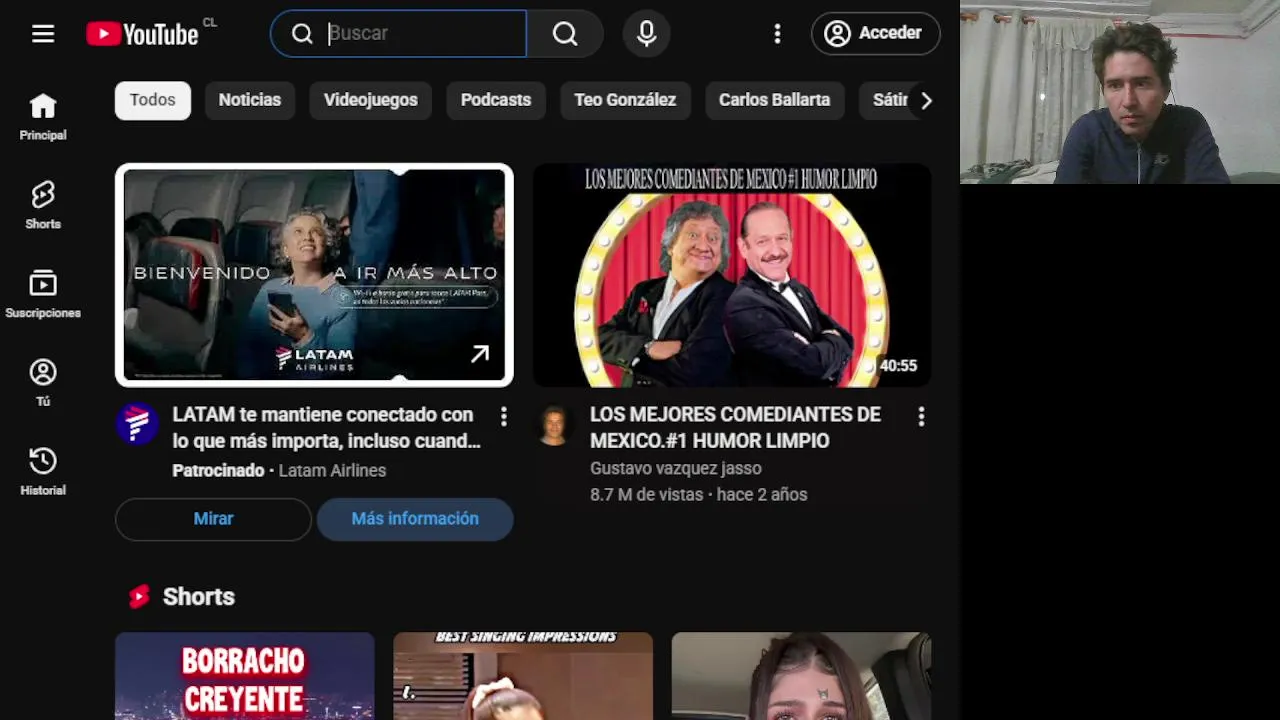
Task: Click the Latam Airlines sponsor name
Action: [x=332, y=470]
